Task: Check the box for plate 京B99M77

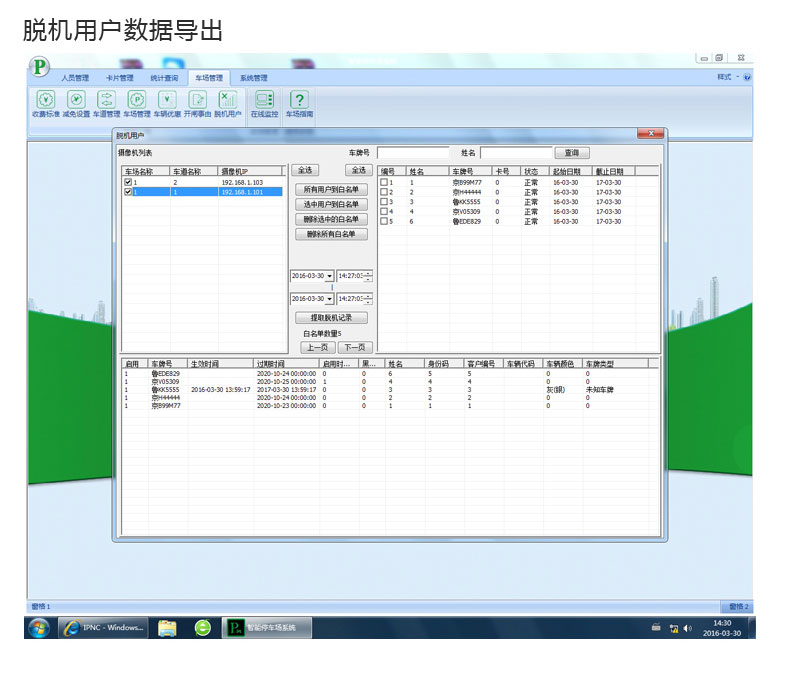Action: click(x=384, y=183)
